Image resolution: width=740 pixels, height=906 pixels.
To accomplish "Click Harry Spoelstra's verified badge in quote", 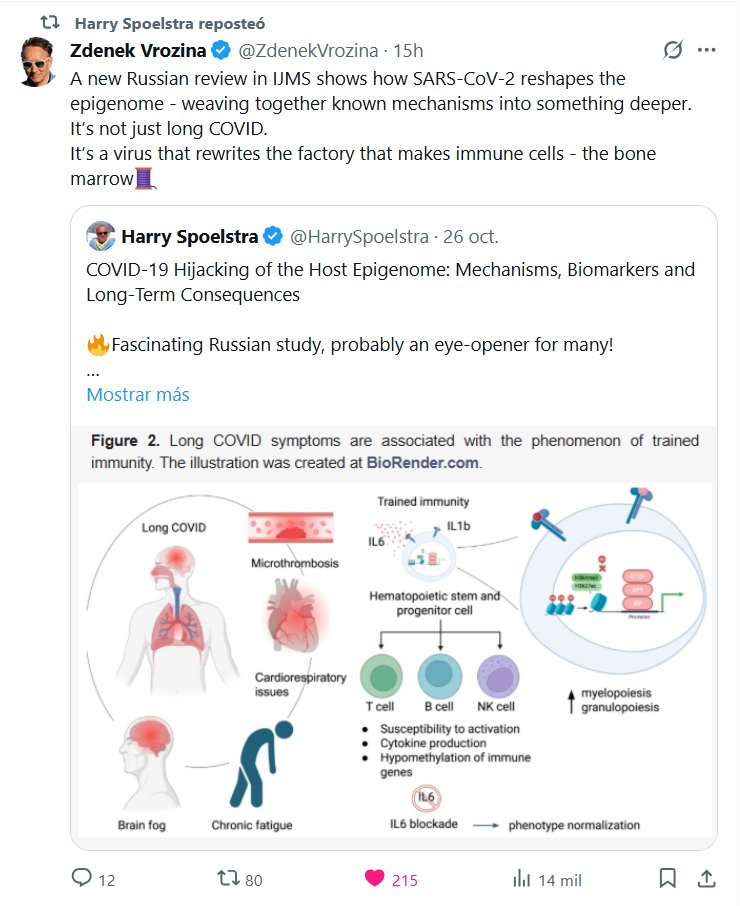I will (x=273, y=237).
